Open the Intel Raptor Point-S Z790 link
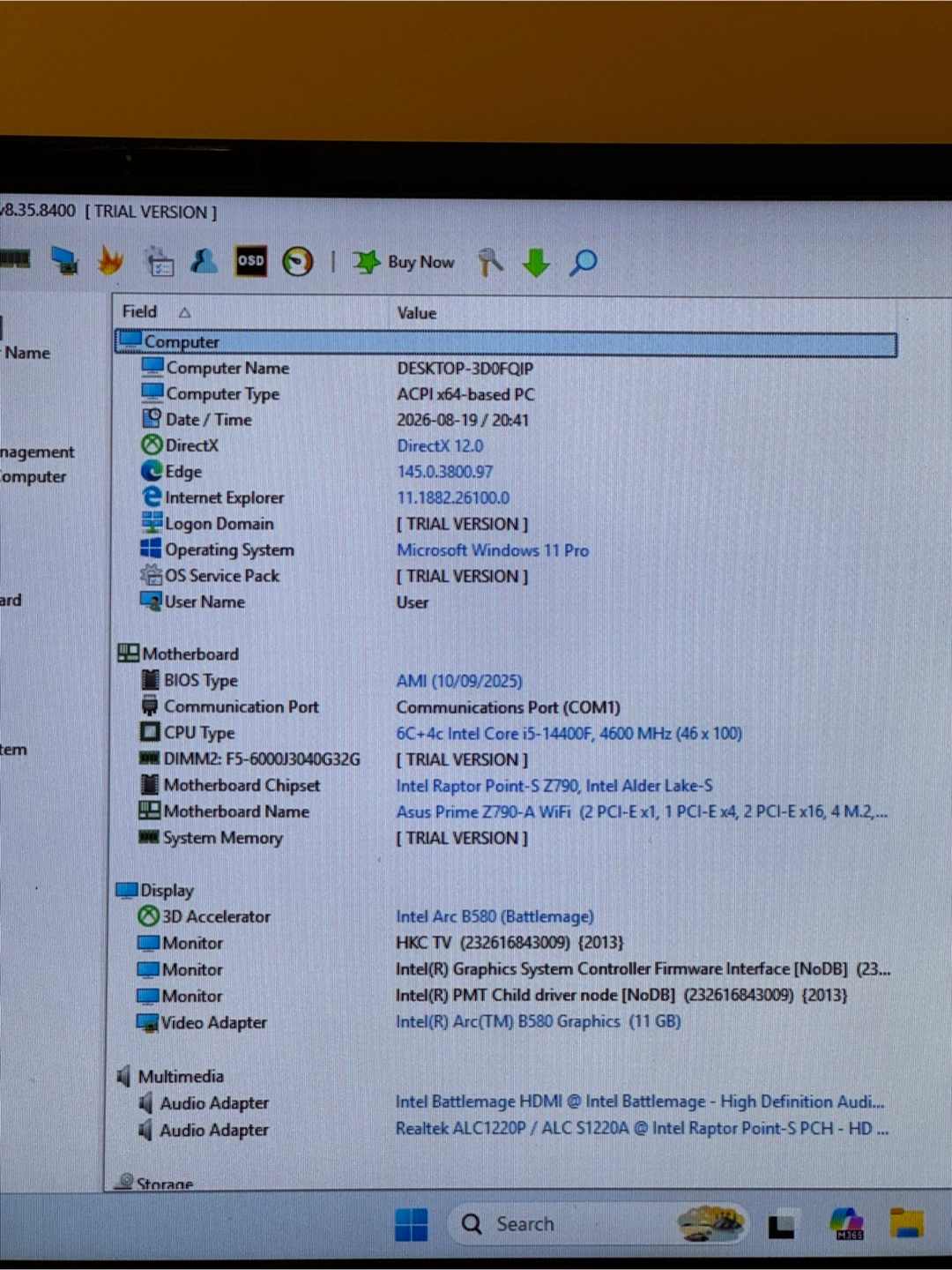The image size is (952, 1270). click(x=554, y=786)
